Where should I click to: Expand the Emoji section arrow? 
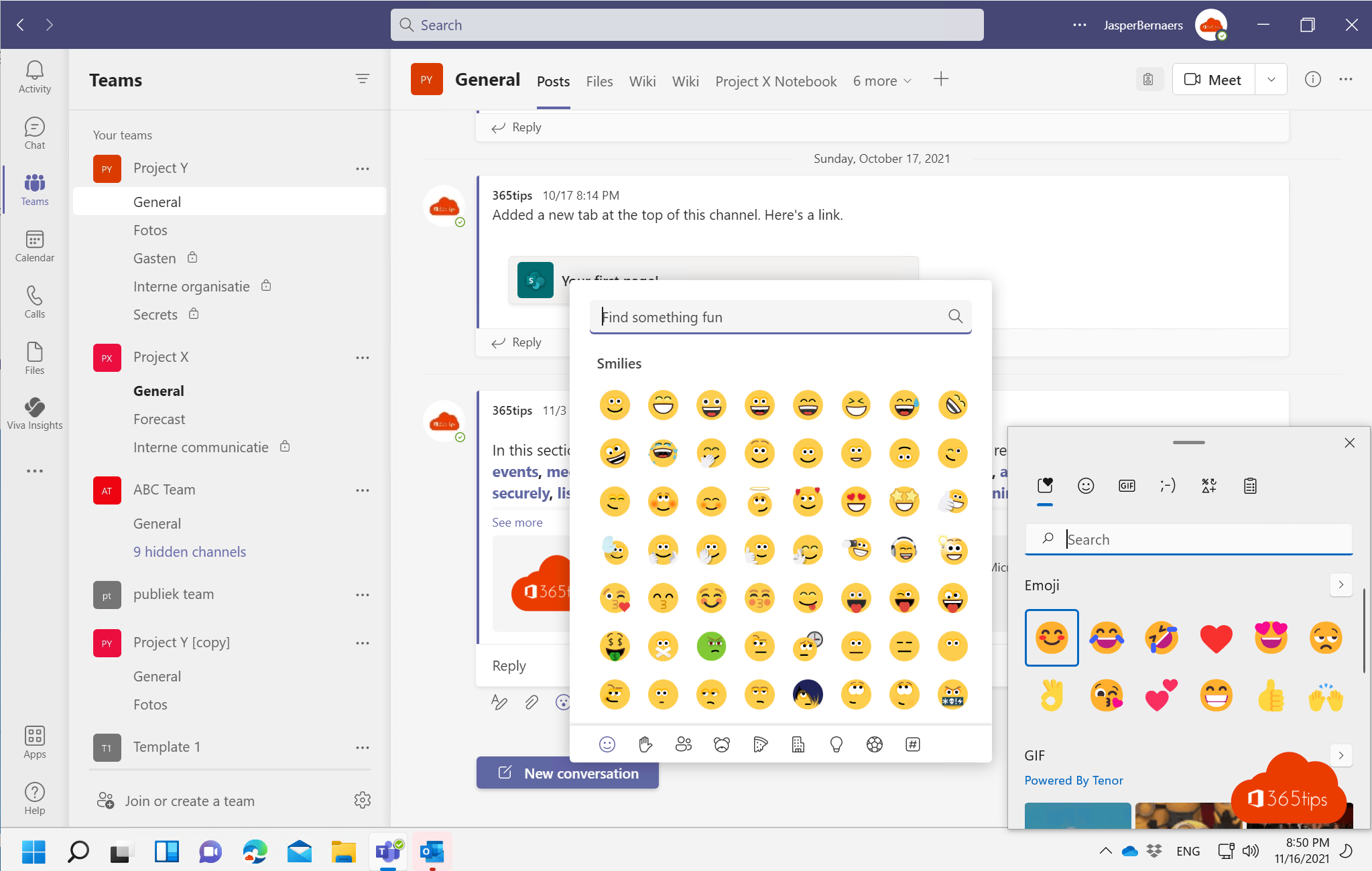click(x=1340, y=585)
